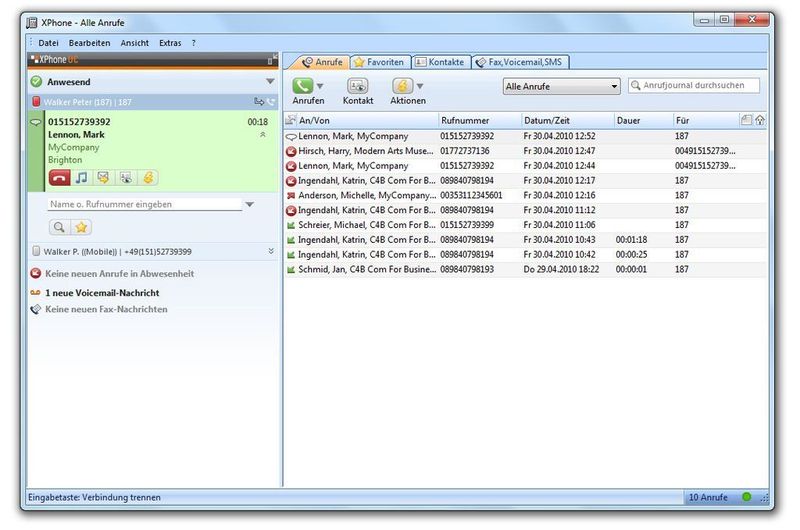Click the dock icon in XPhone UC header
This screenshot has width=800, height=530.
pos(271,61)
